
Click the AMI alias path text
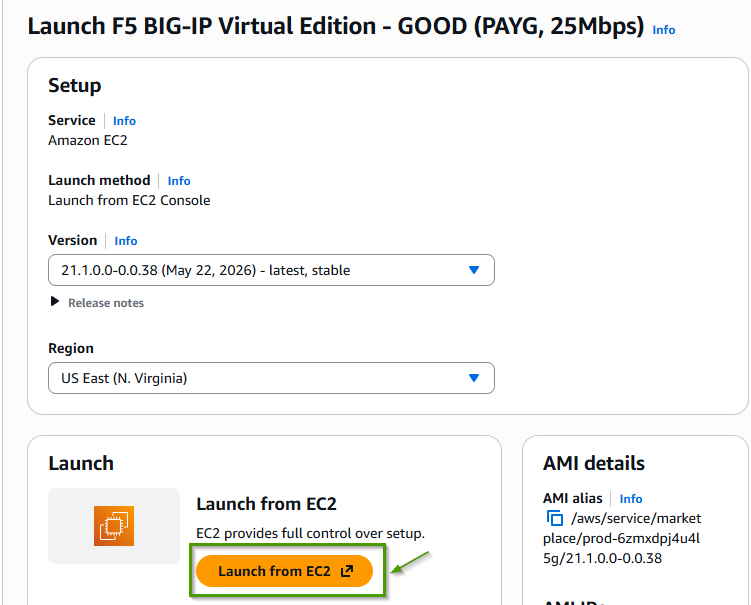coord(623,538)
